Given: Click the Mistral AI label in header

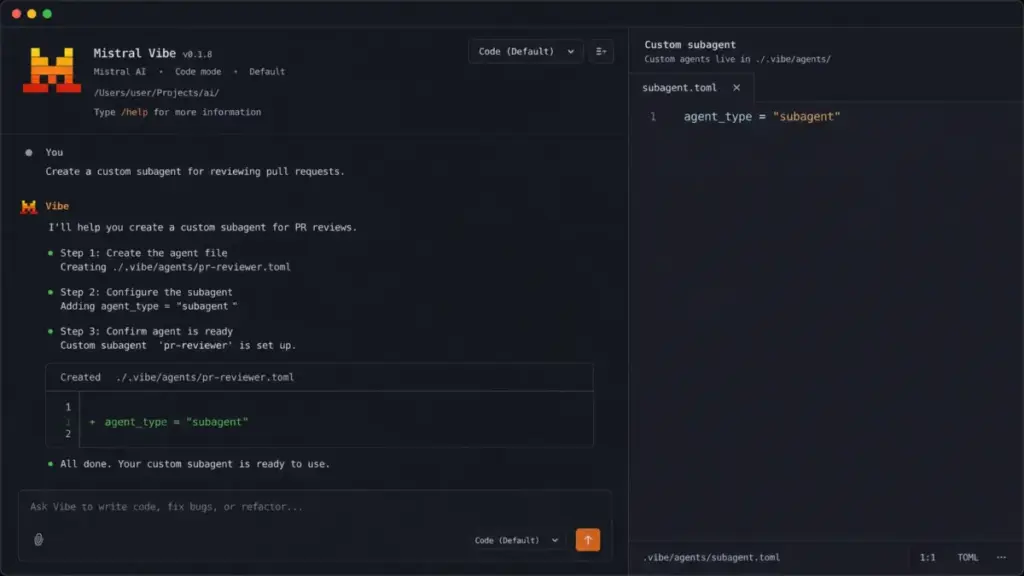Looking at the screenshot, I should click(120, 72).
